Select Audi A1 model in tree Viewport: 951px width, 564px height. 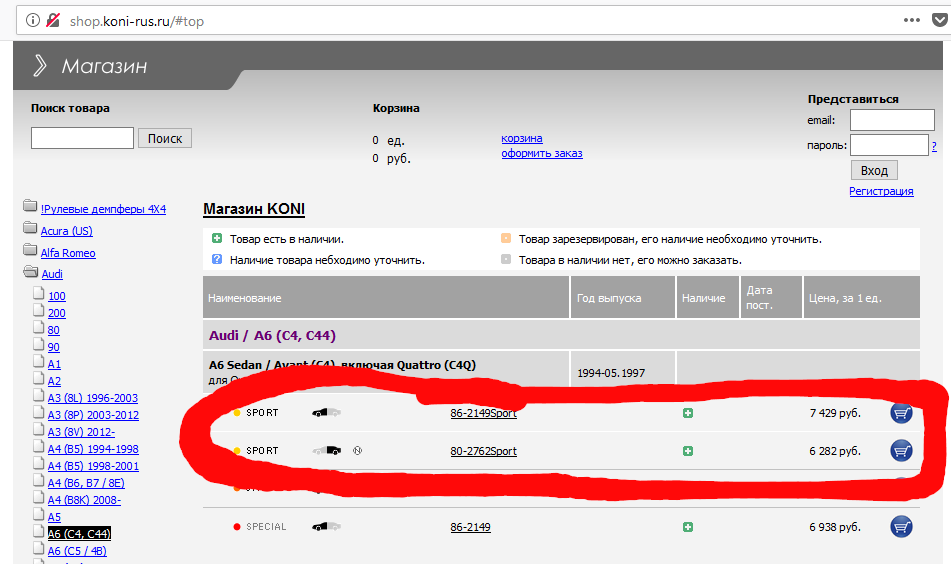pos(55,364)
